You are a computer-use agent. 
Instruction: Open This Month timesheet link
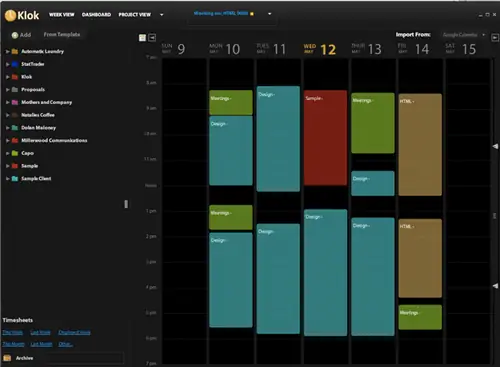click(x=13, y=344)
